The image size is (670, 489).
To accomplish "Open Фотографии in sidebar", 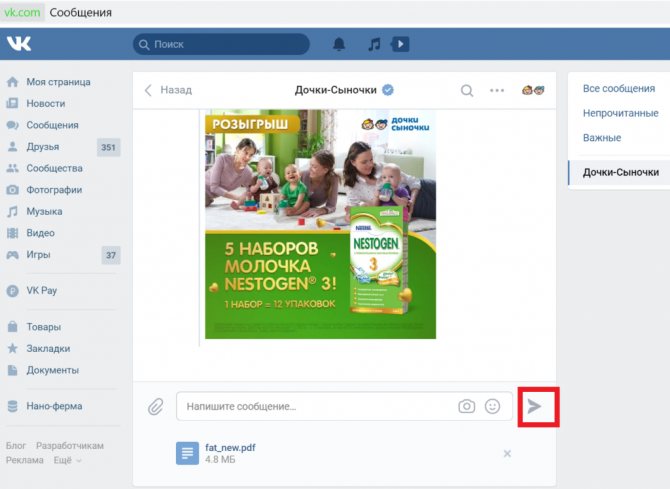I will [54, 189].
